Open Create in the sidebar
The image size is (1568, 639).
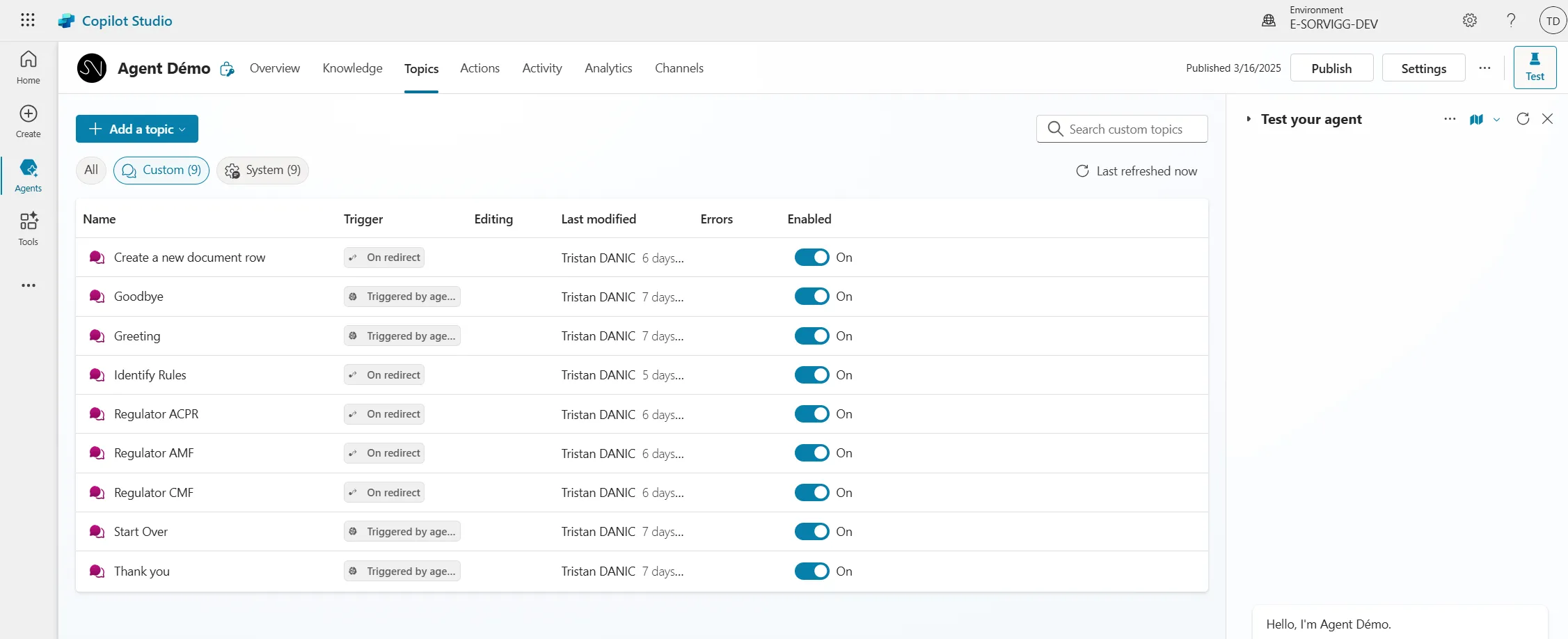29,121
